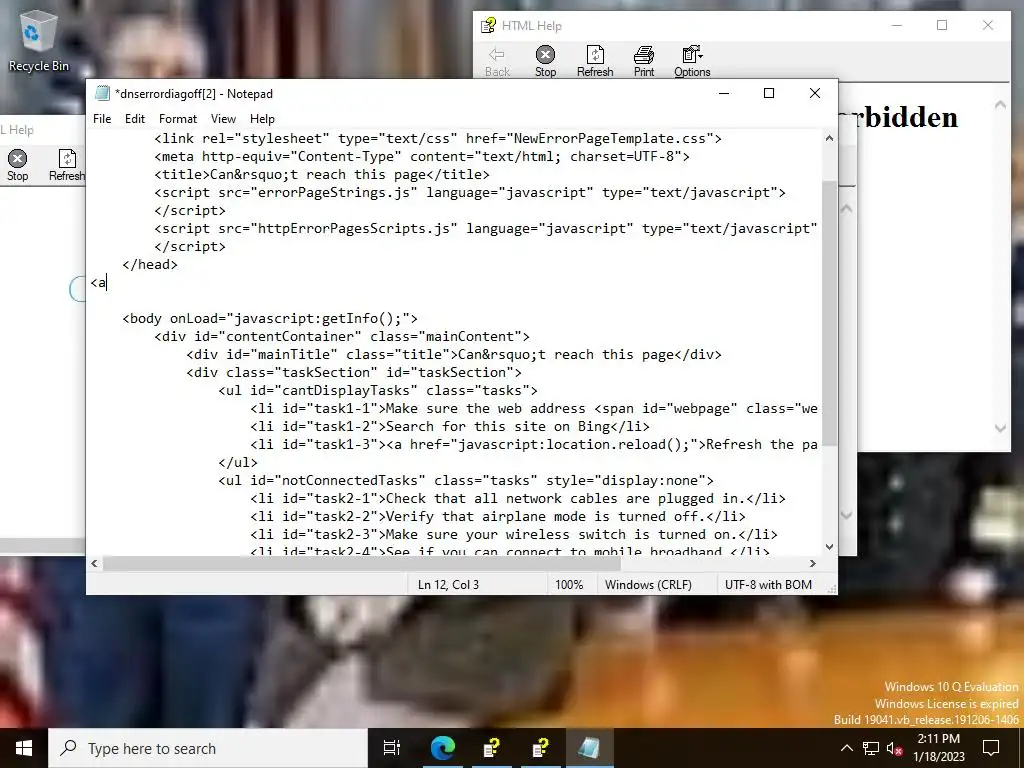
Task: Click the '</head>' line in Notepad
Action: (x=150, y=264)
